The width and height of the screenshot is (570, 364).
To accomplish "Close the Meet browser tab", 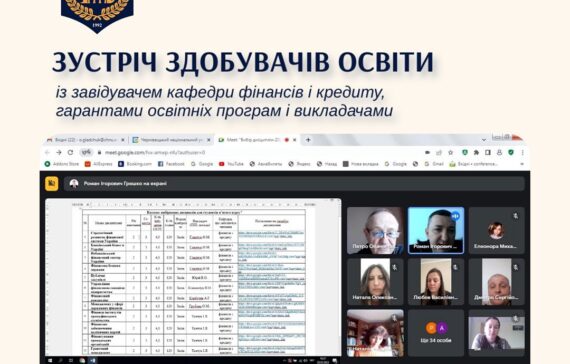I will tap(295, 140).
